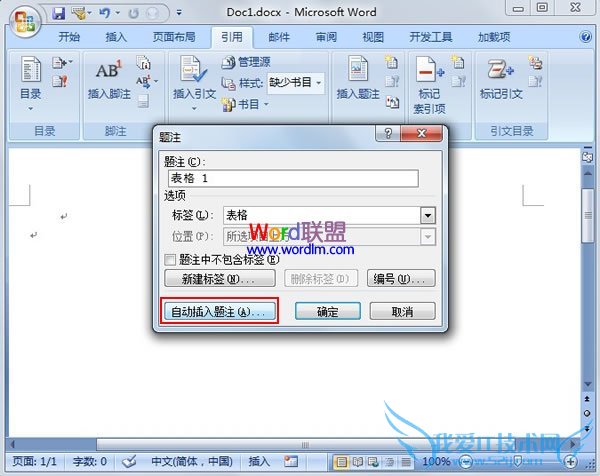The height and width of the screenshot is (476, 600).
Task: Click 字数: 0 in status bar
Action: pos(90,461)
